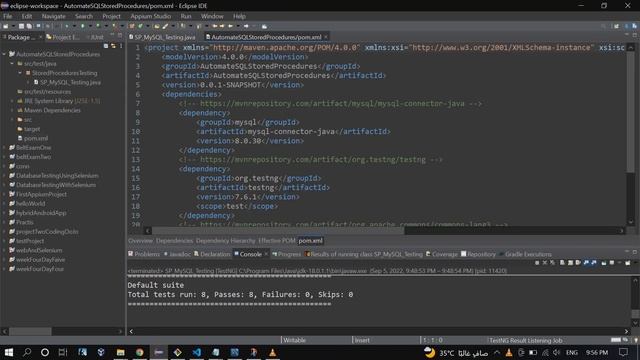Screen dimensions: 640x360
Task: Click the ENG language indicator in tray
Action: point(571,352)
